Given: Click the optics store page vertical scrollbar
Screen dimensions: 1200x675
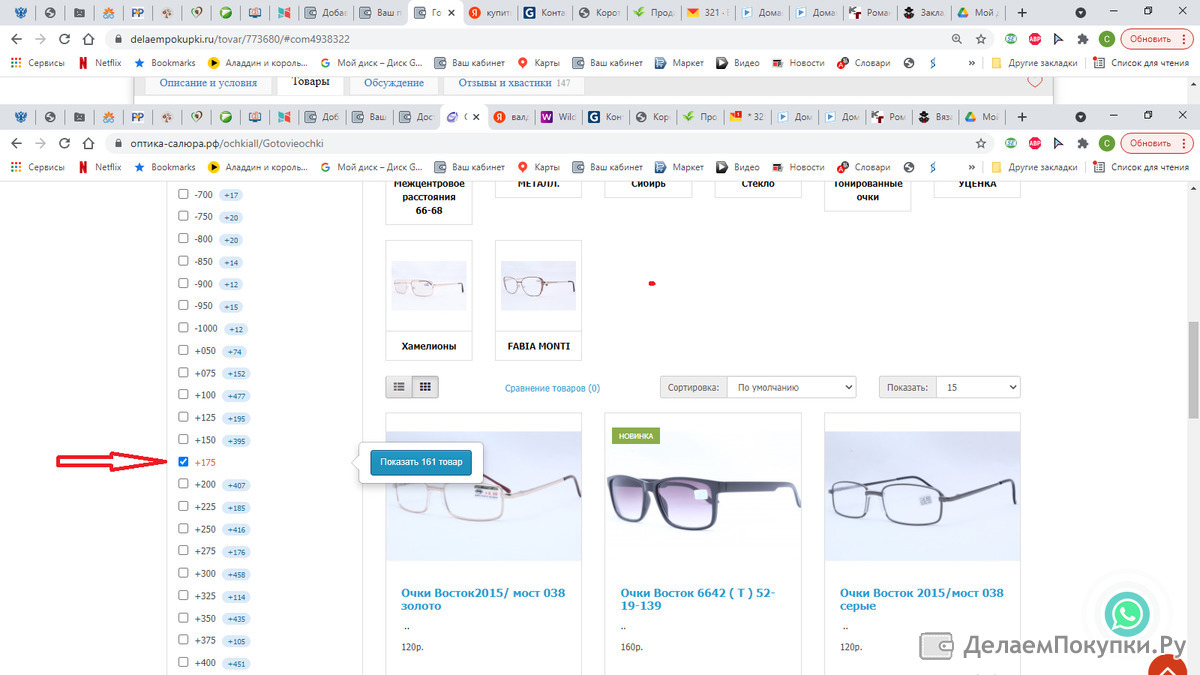Looking at the screenshot, I should point(1193,369).
